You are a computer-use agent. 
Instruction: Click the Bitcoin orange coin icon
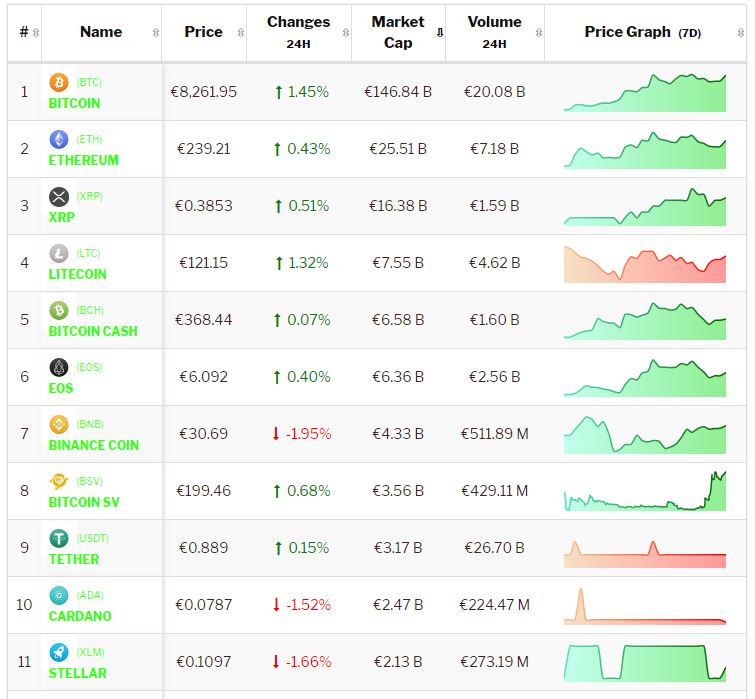pyautogui.click(x=58, y=83)
